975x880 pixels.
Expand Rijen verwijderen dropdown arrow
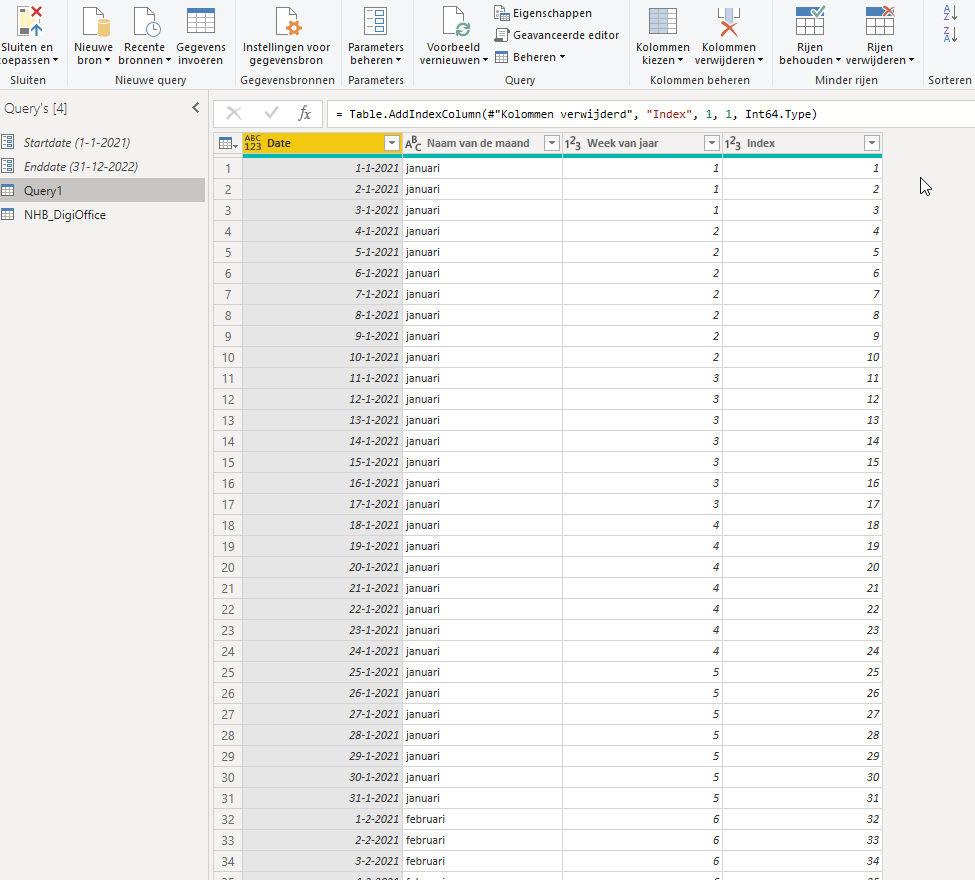point(911,60)
